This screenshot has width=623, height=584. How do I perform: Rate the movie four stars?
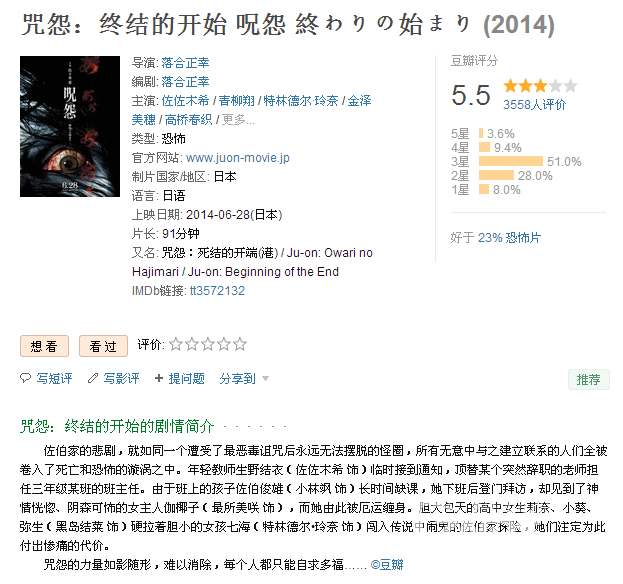(224, 344)
